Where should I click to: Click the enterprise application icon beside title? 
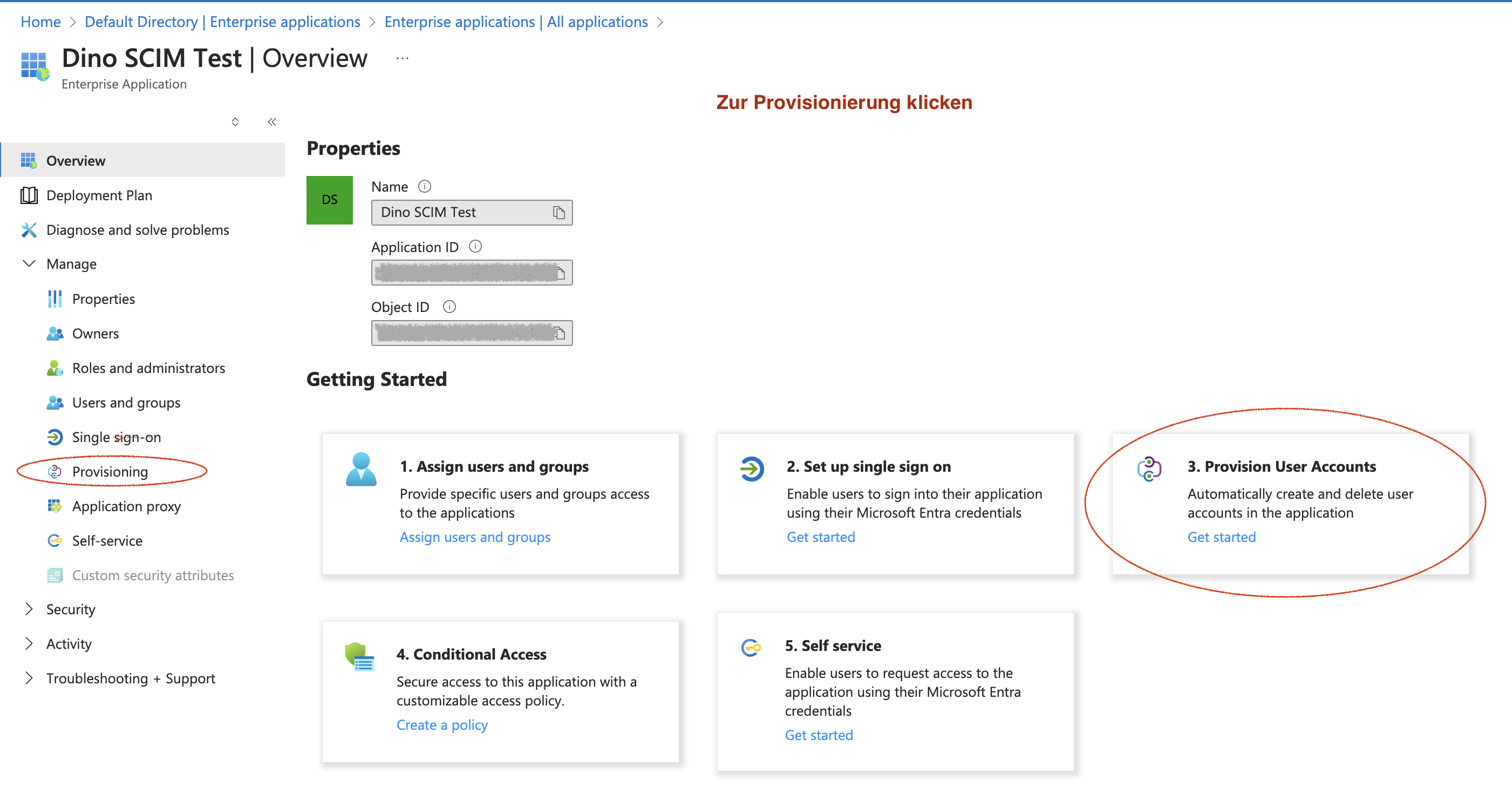35,66
